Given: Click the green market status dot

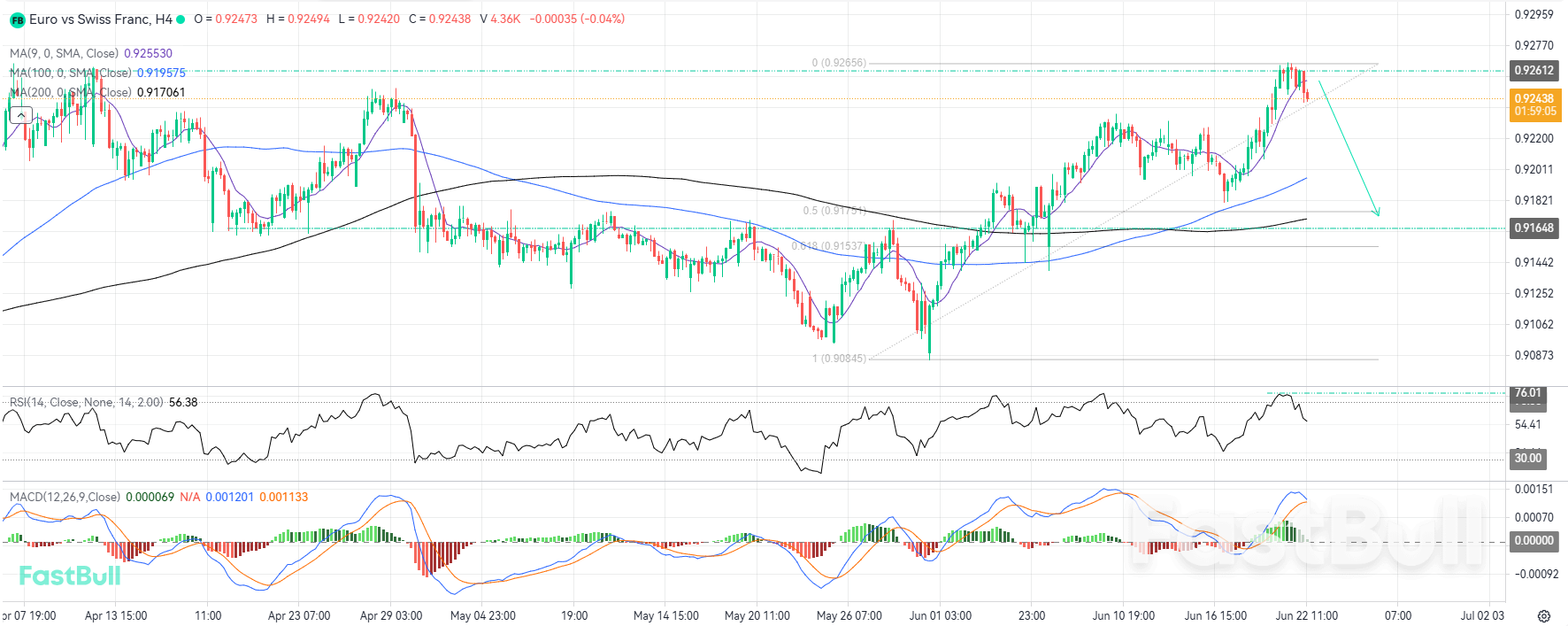Looking at the screenshot, I should [x=181, y=19].
